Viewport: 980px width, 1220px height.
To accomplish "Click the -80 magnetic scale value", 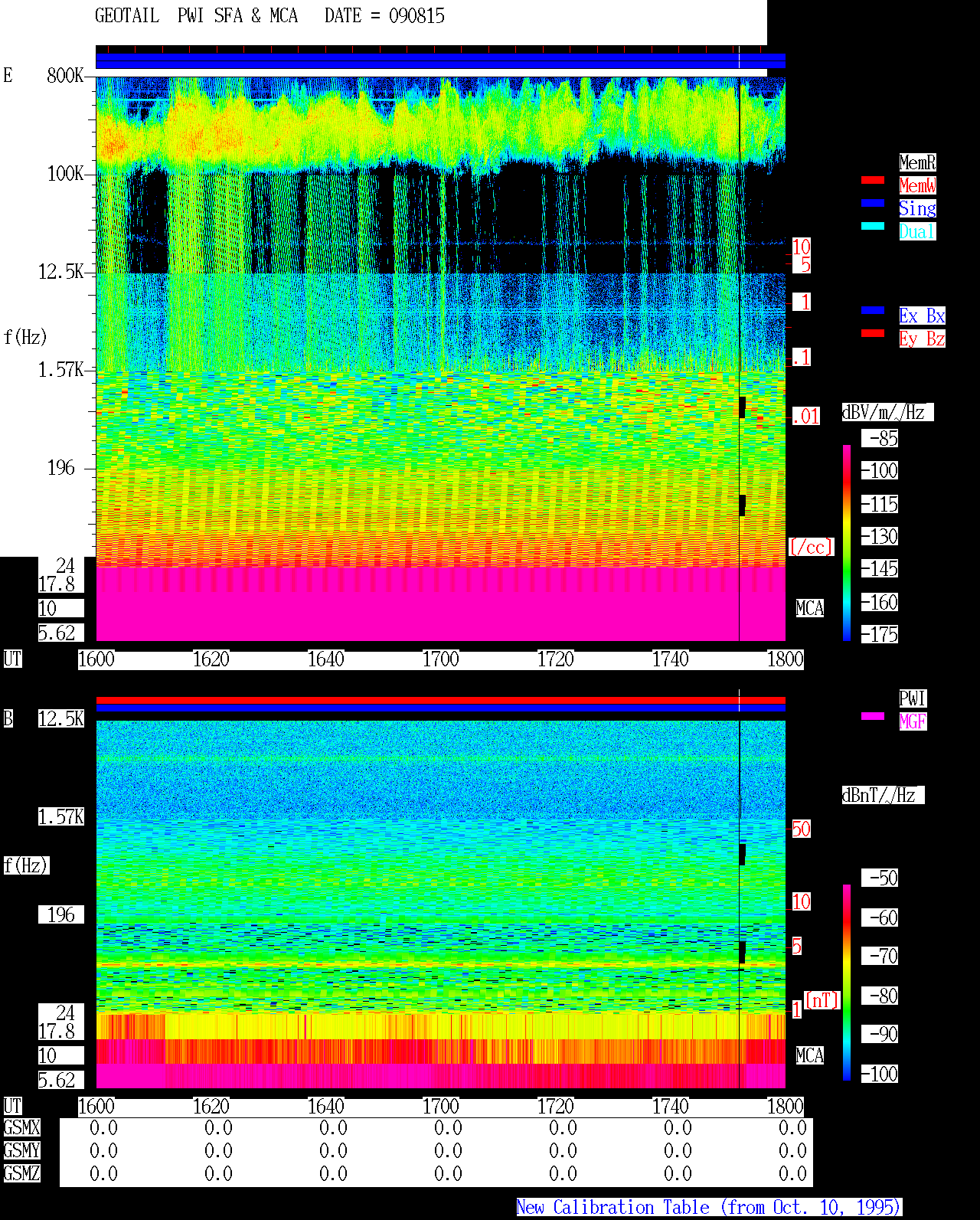I will [x=880, y=996].
